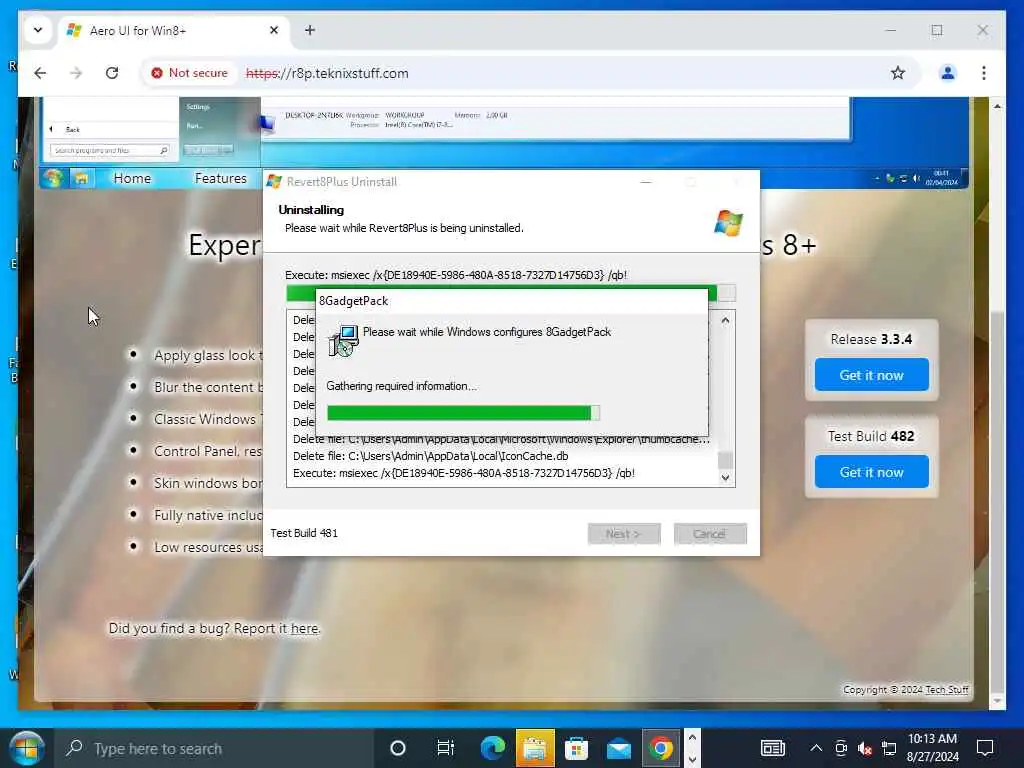Open clock showing 10:13 AM

point(933,748)
